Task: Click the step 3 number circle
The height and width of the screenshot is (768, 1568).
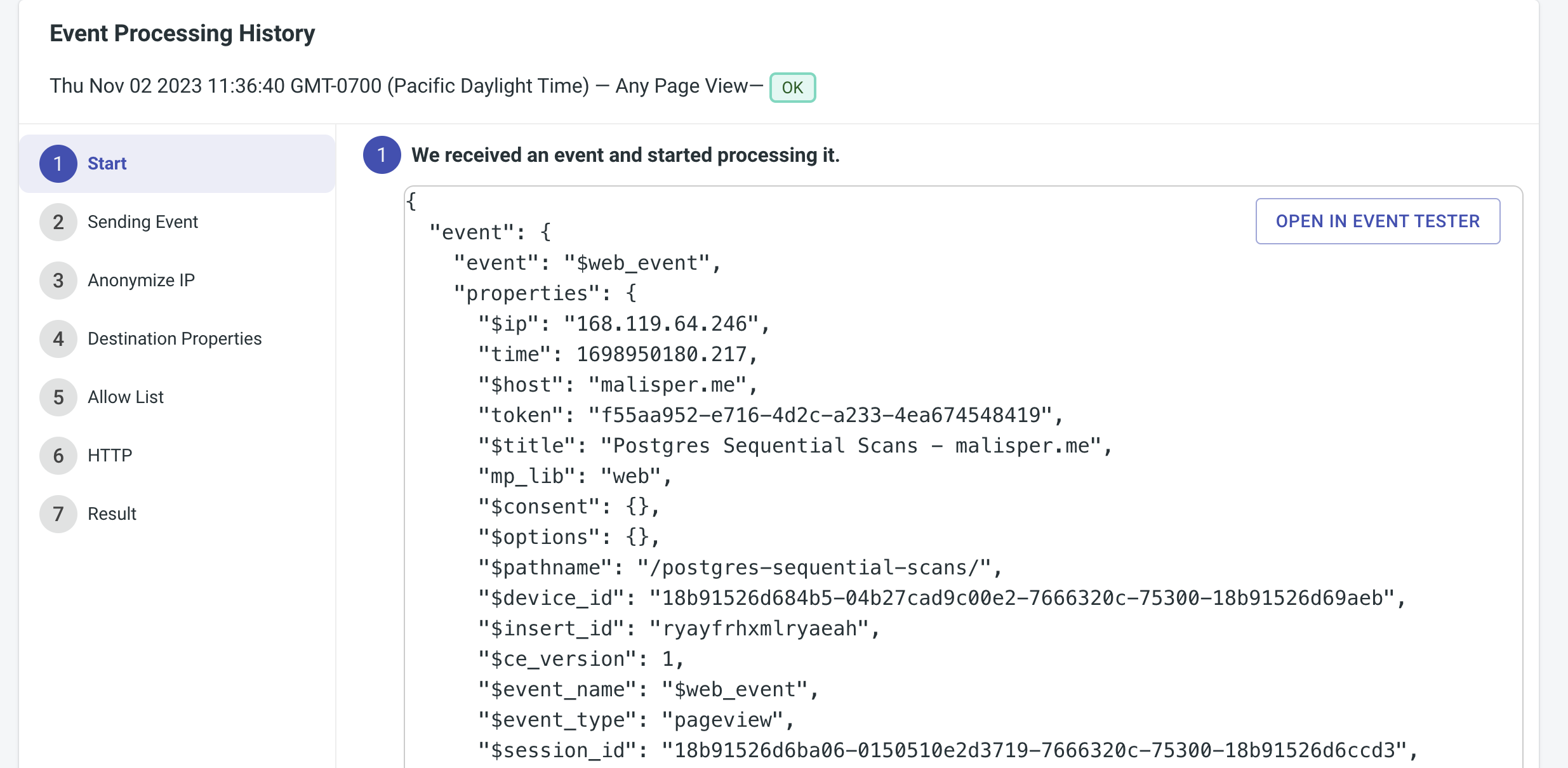Action: (x=58, y=281)
